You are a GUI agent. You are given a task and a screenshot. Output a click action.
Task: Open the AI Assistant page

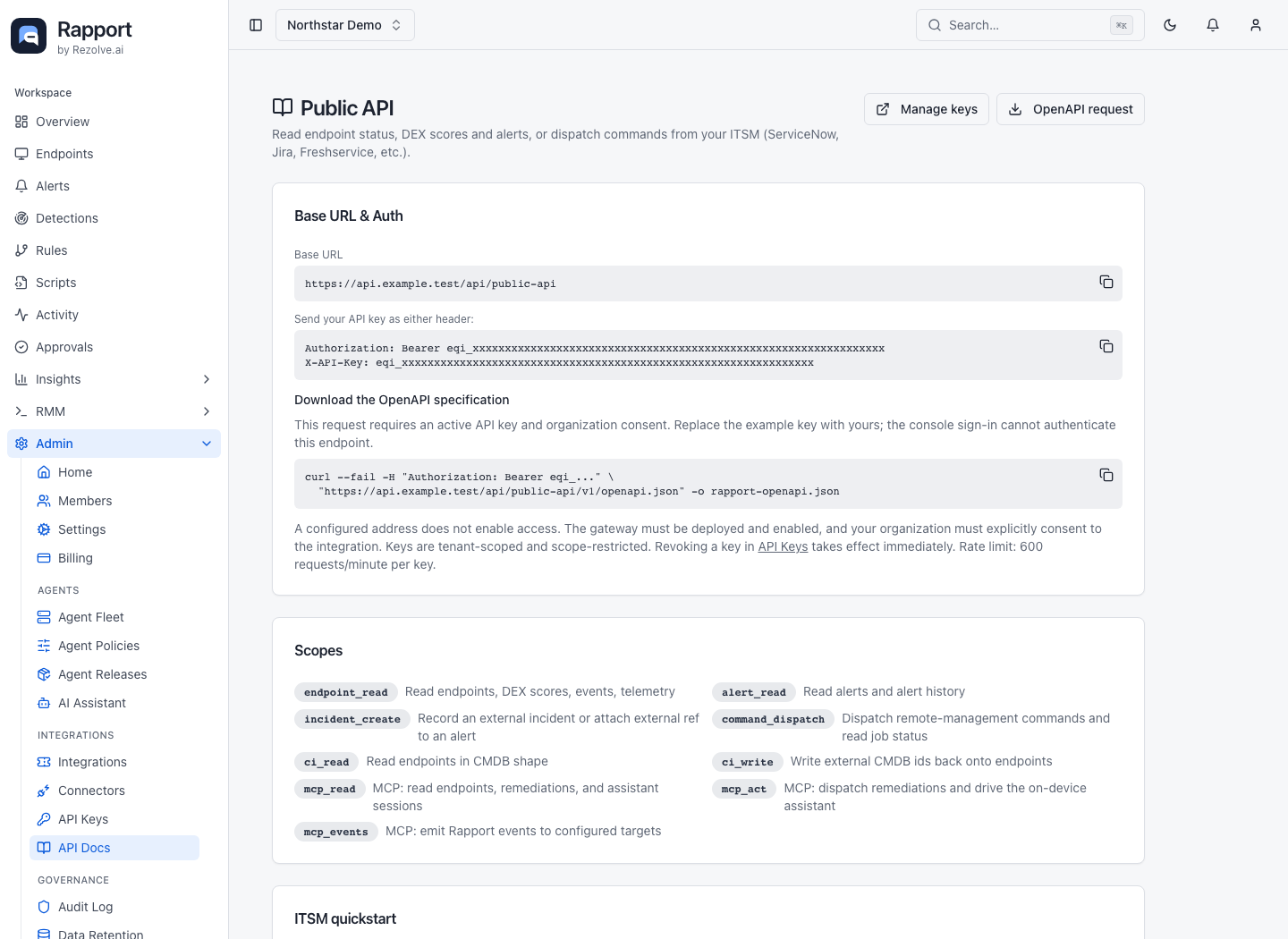point(114,703)
